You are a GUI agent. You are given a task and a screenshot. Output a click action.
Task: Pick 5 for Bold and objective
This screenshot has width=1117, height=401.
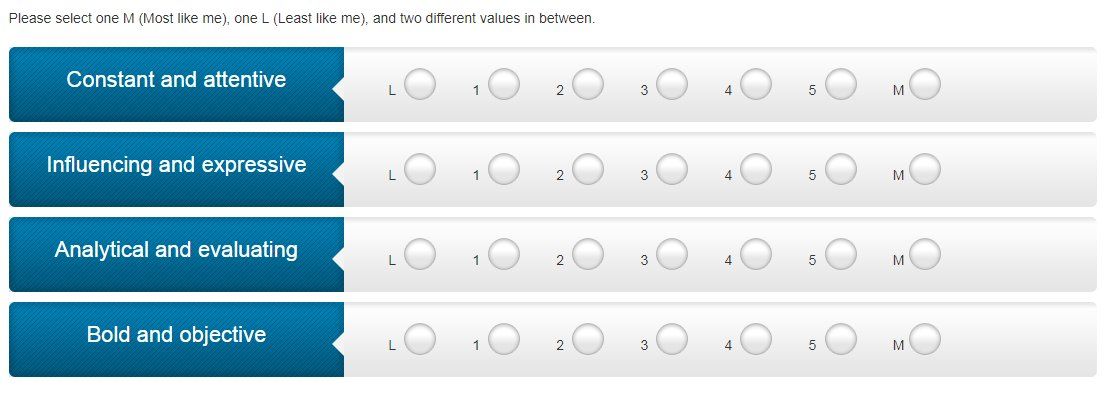click(x=840, y=340)
